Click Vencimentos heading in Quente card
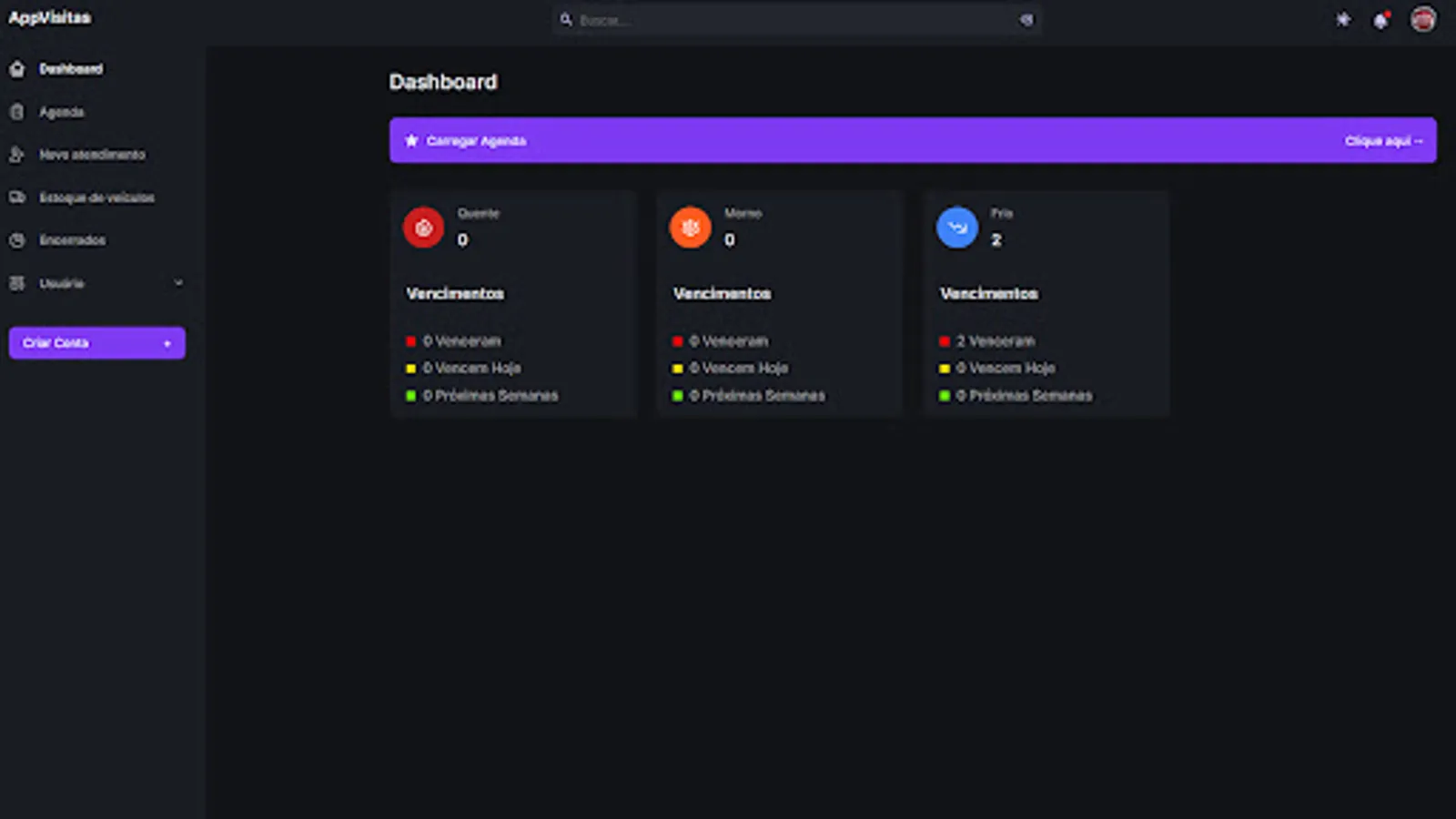The width and height of the screenshot is (1456, 819). click(455, 294)
